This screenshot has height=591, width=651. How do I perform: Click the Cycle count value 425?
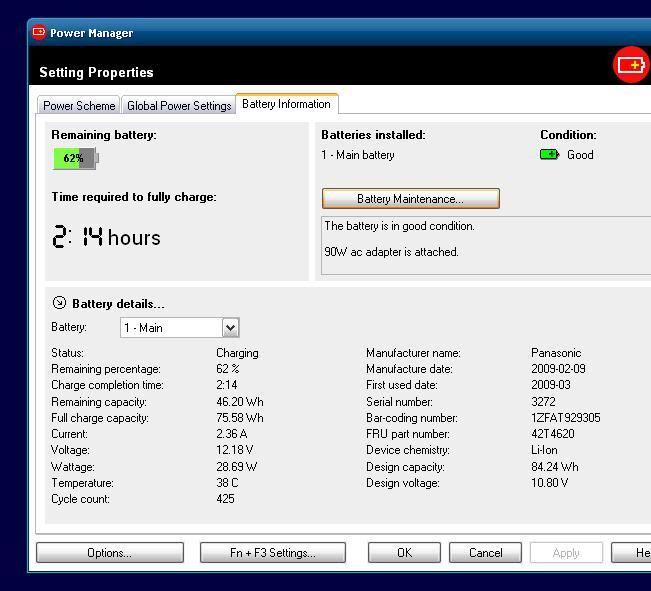[x=225, y=499]
